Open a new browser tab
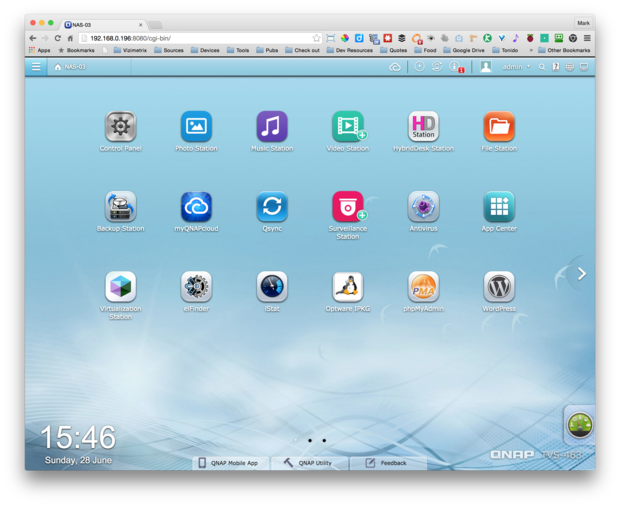This screenshot has width=620, height=506. pos(155,25)
